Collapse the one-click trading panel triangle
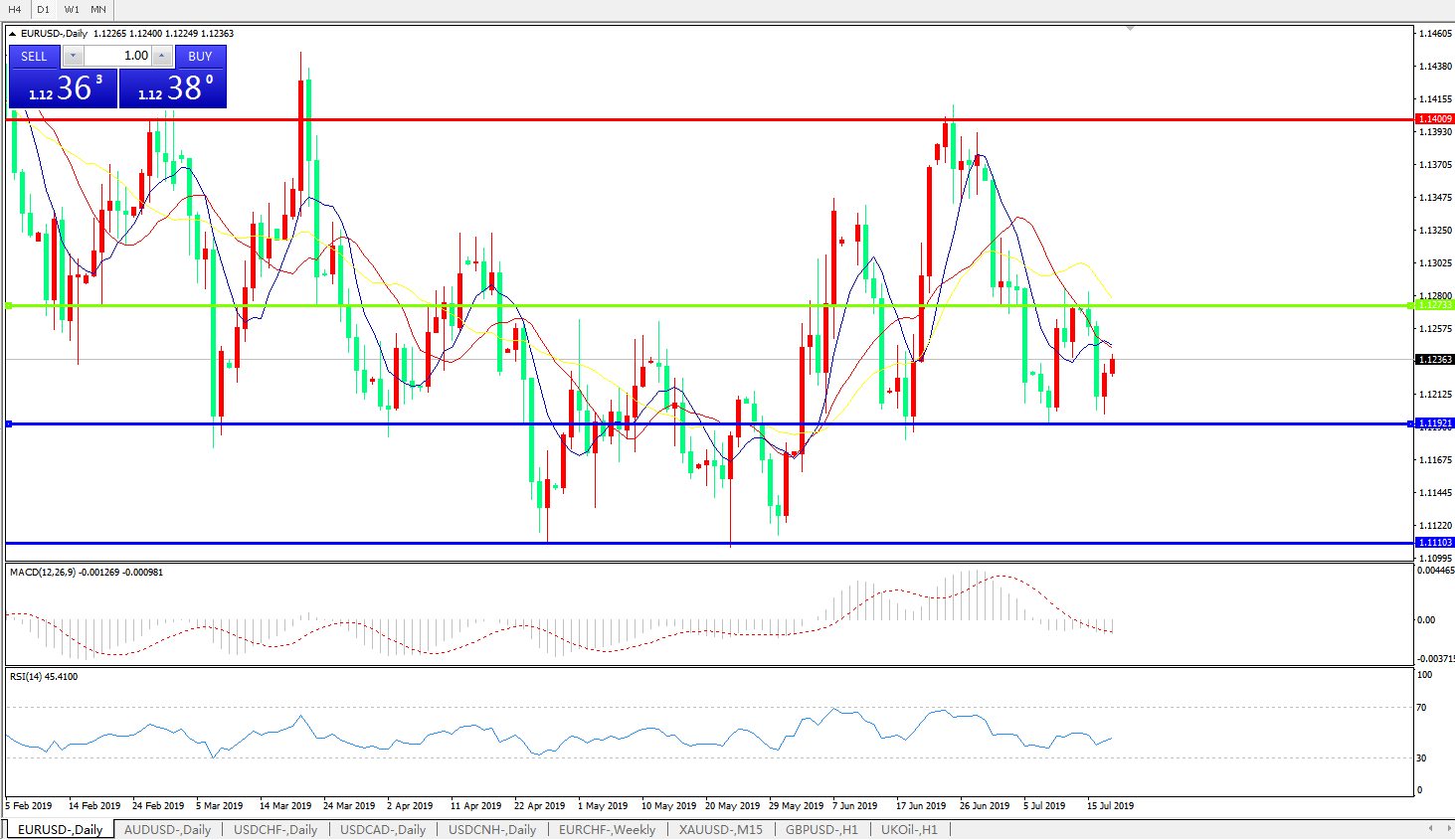 (13, 34)
